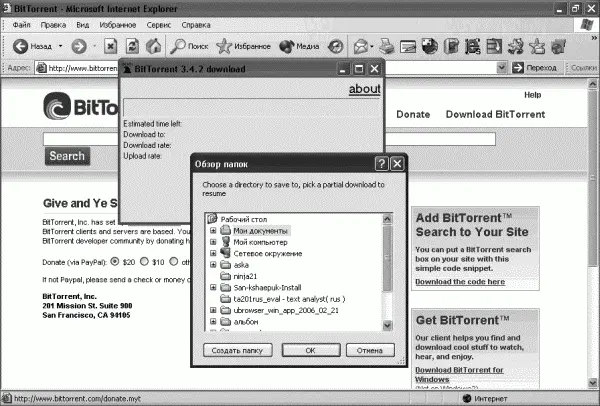Click the help question mark in Обзор папок
Image resolution: width=600 pixels, height=406 pixels.
[x=382, y=164]
